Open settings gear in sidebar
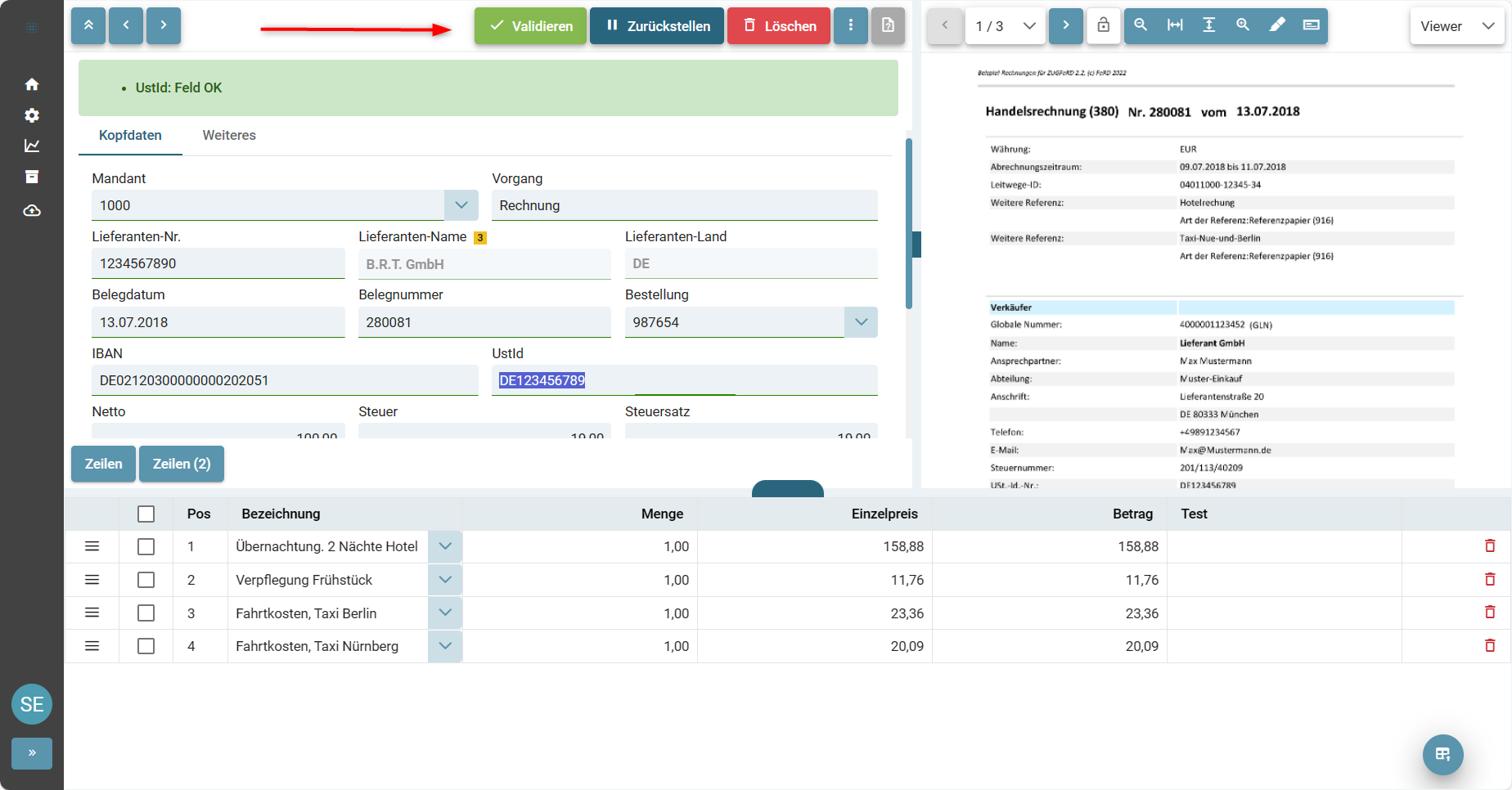This screenshot has width=1512, height=790. pyautogui.click(x=32, y=115)
